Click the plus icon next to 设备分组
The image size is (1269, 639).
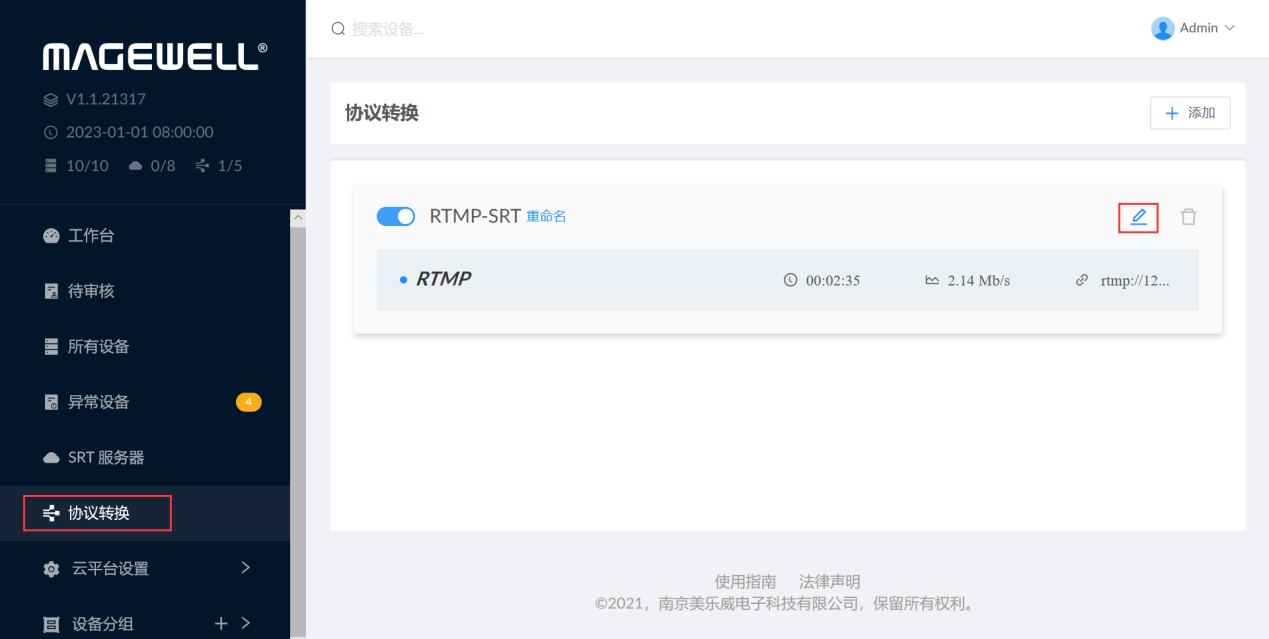click(222, 623)
